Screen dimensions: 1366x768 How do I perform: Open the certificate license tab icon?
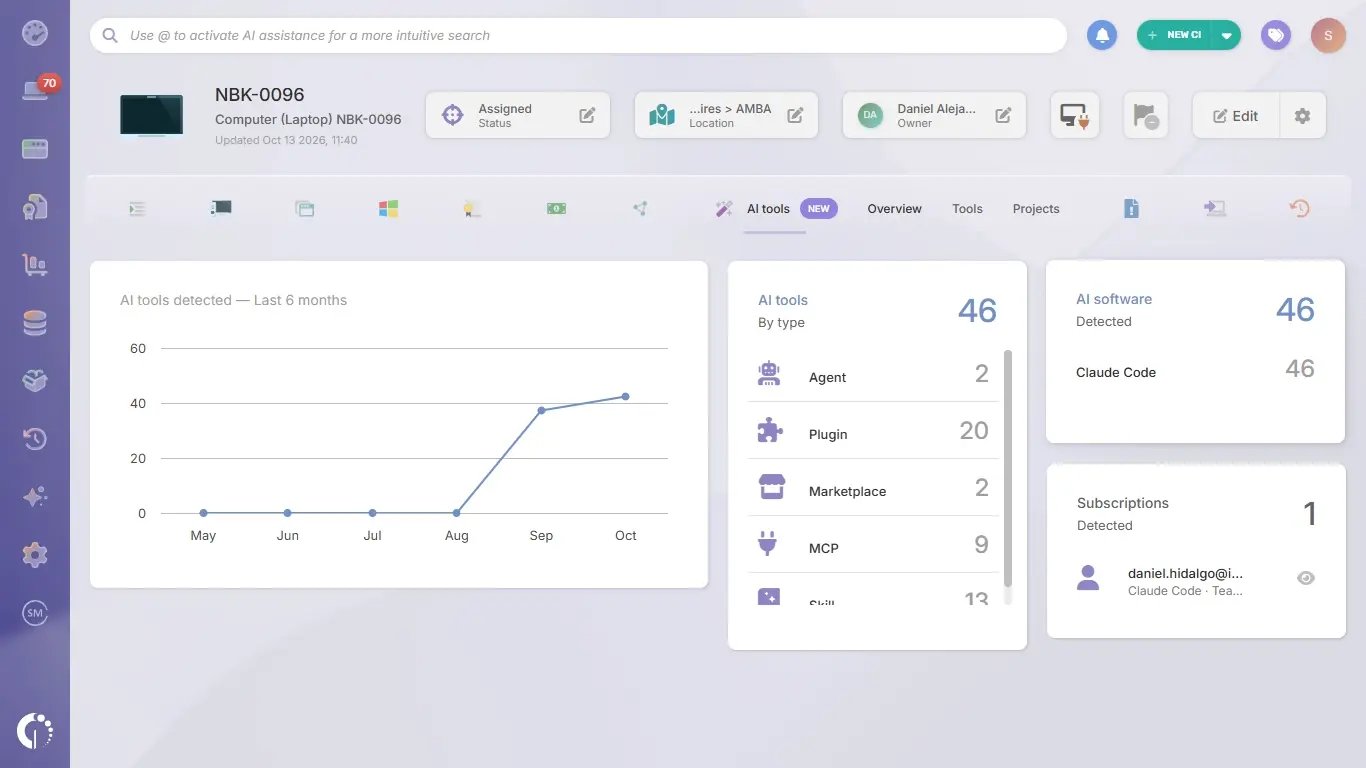pos(472,209)
